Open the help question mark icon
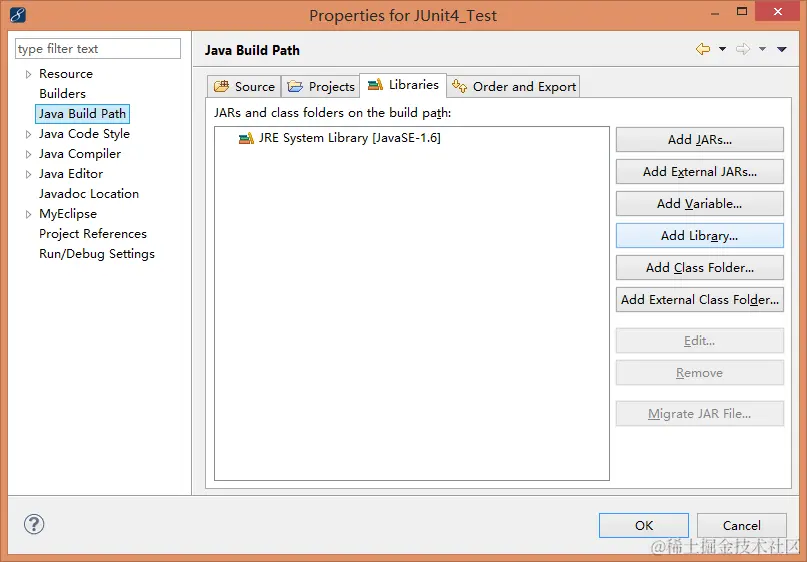807x562 pixels. 34,524
